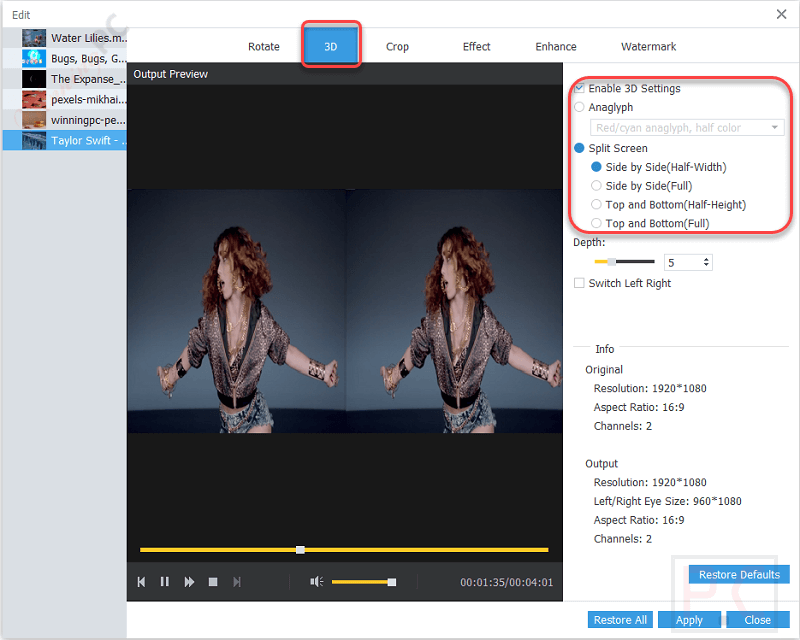
Task: Click the playback time 00:01:35/00:04:01
Action: point(506,582)
